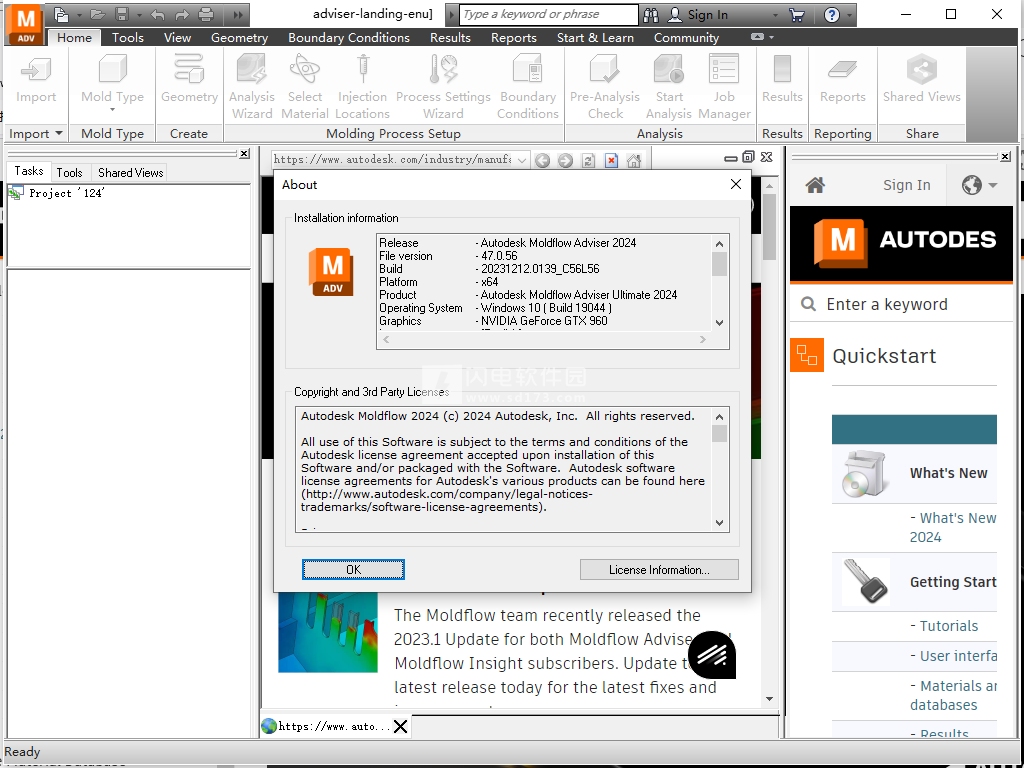This screenshot has width=1024, height=768.
Task: Expand the Import panel dropdown arrow
Action: click(59, 133)
